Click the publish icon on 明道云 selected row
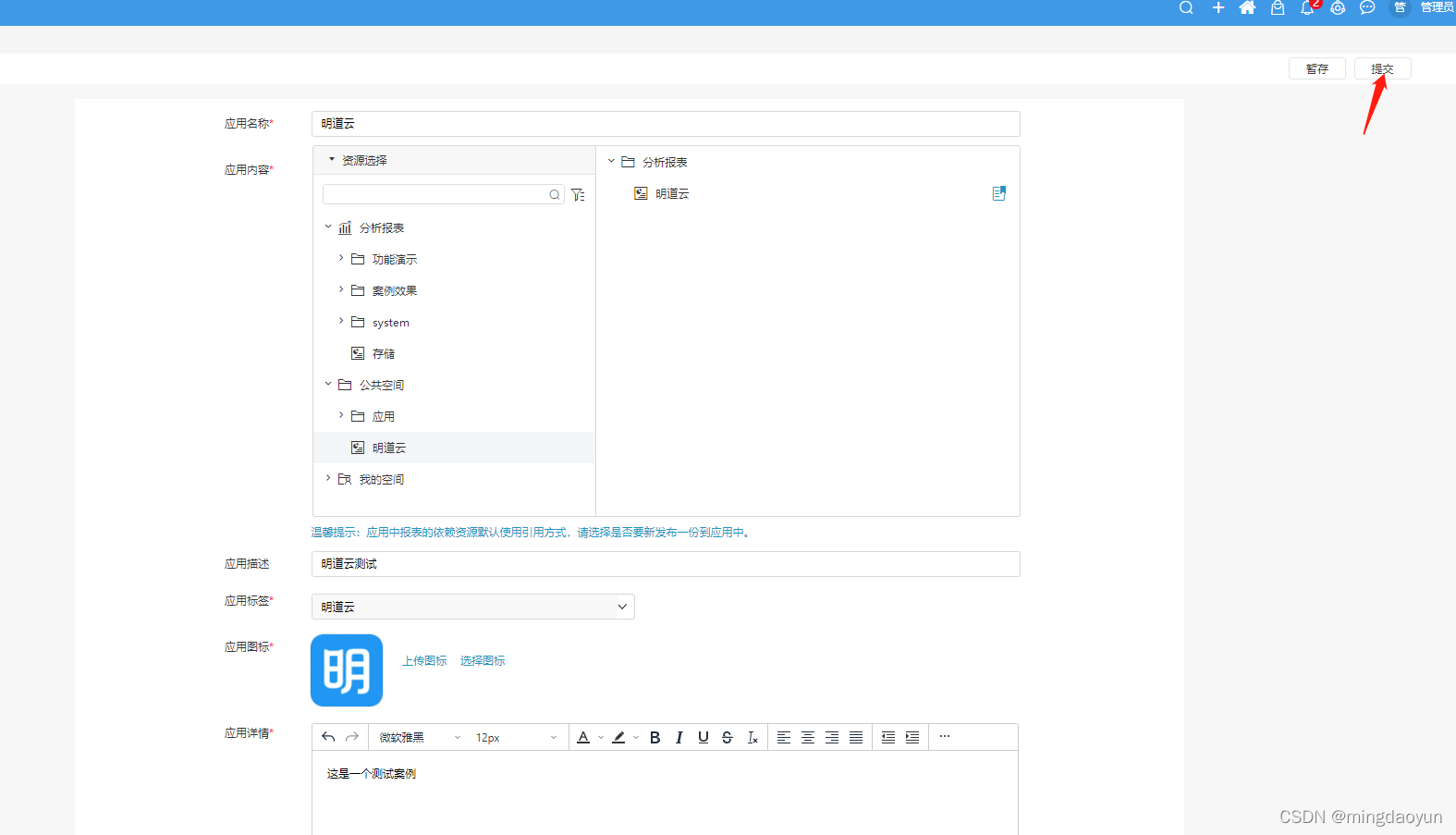Screen dimensions: 1456x835 [x=998, y=193]
